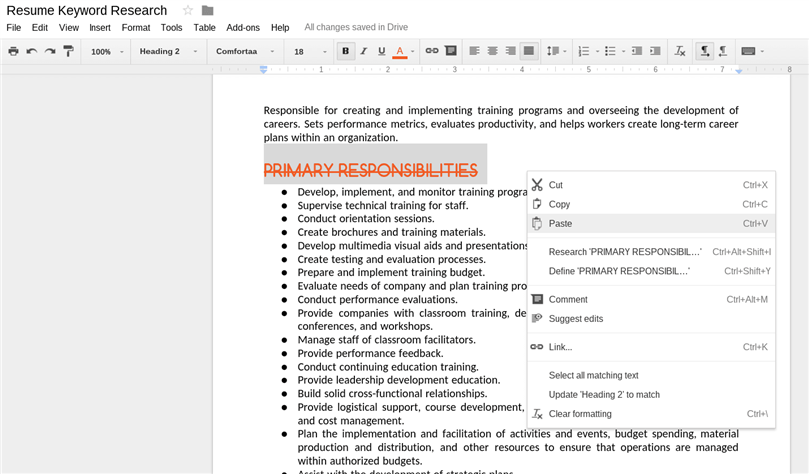The width and height of the screenshot is (809, 474).
Task: Click the Print icon in toolbar
Action: (x=13, y=51)
